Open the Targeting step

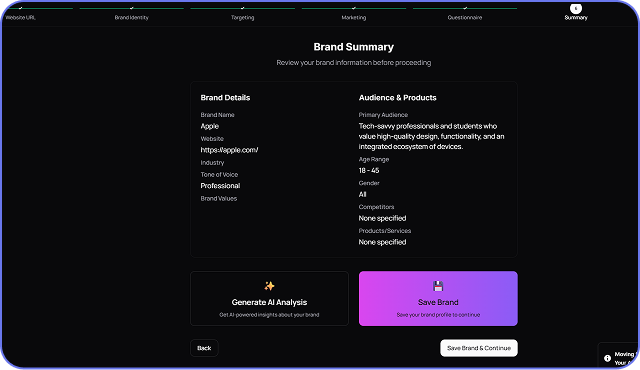click(x=242, y=18)
